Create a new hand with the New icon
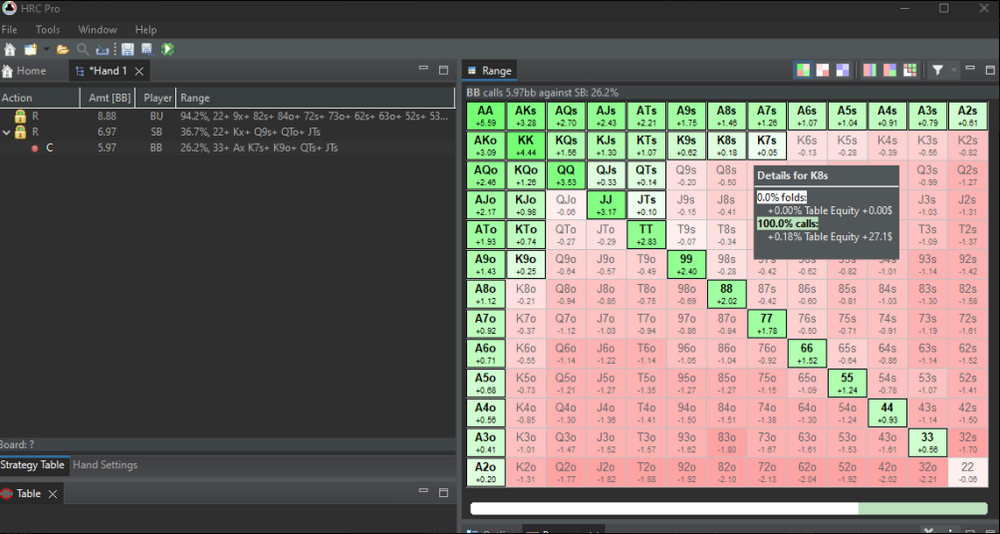Image resolution: width=1000 pixels, height=534 pixels. (x=30, y=49)
